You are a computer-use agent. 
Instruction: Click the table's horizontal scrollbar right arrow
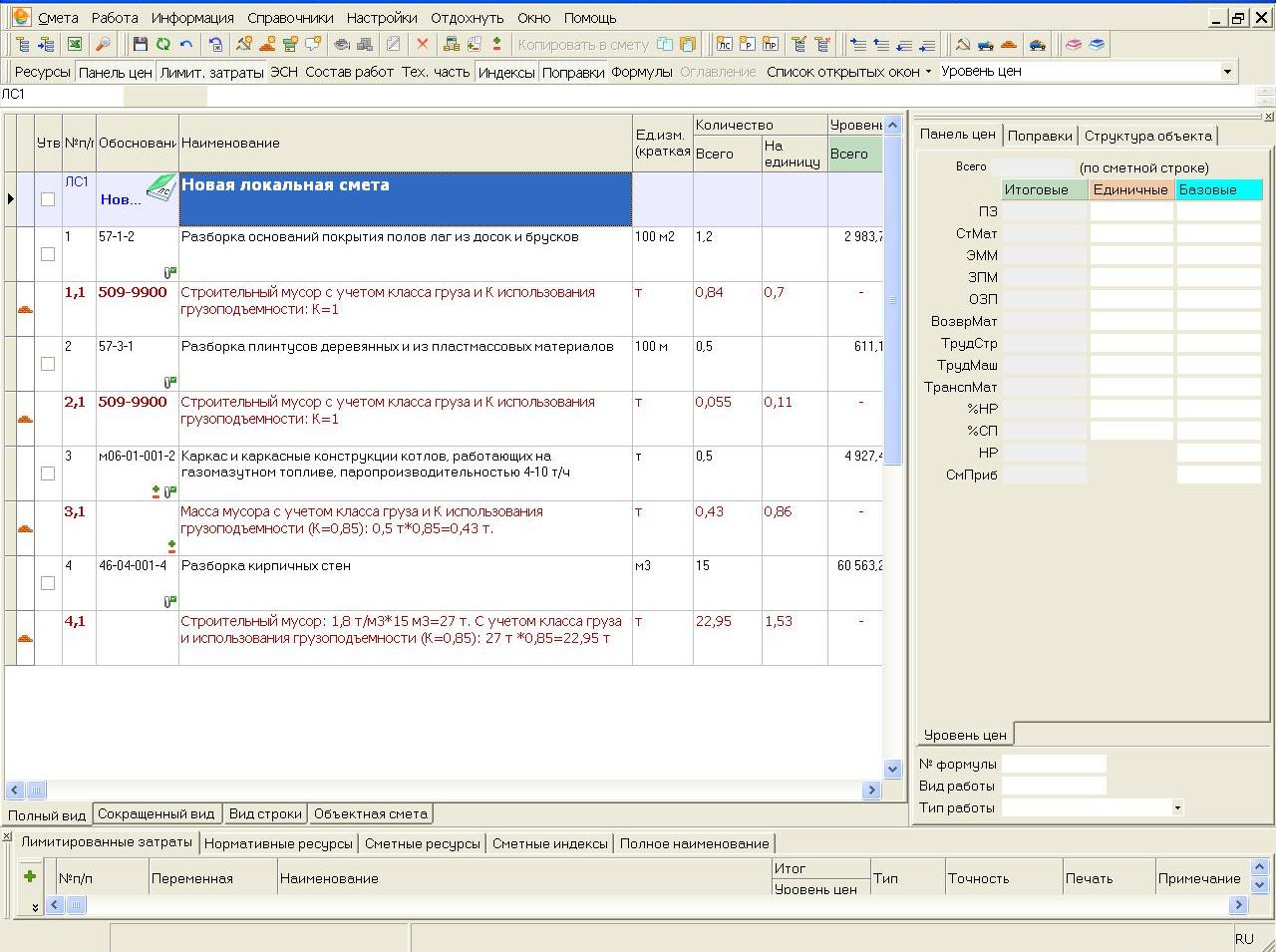871,790
